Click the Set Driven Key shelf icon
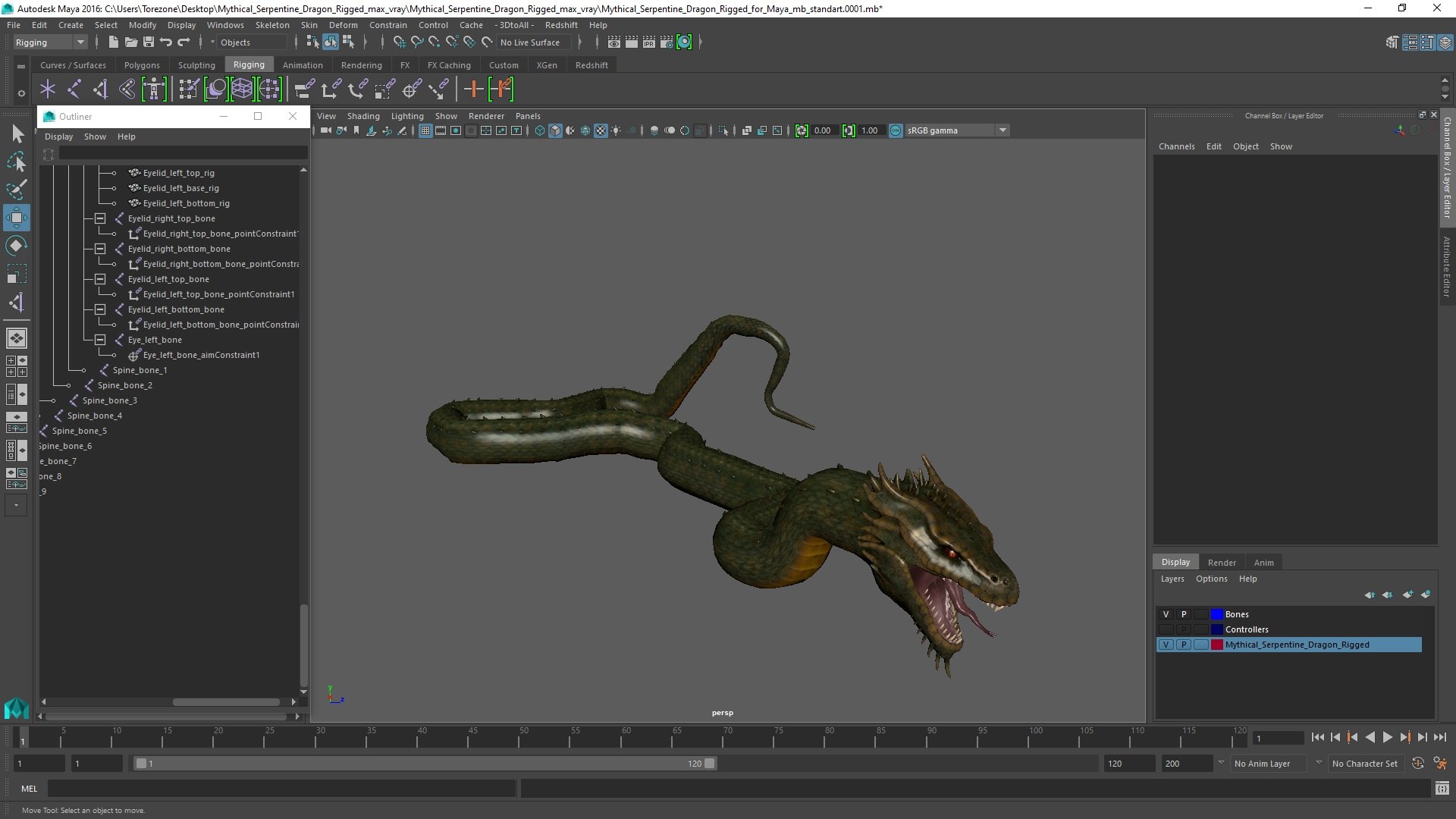 tap(500, 89)
